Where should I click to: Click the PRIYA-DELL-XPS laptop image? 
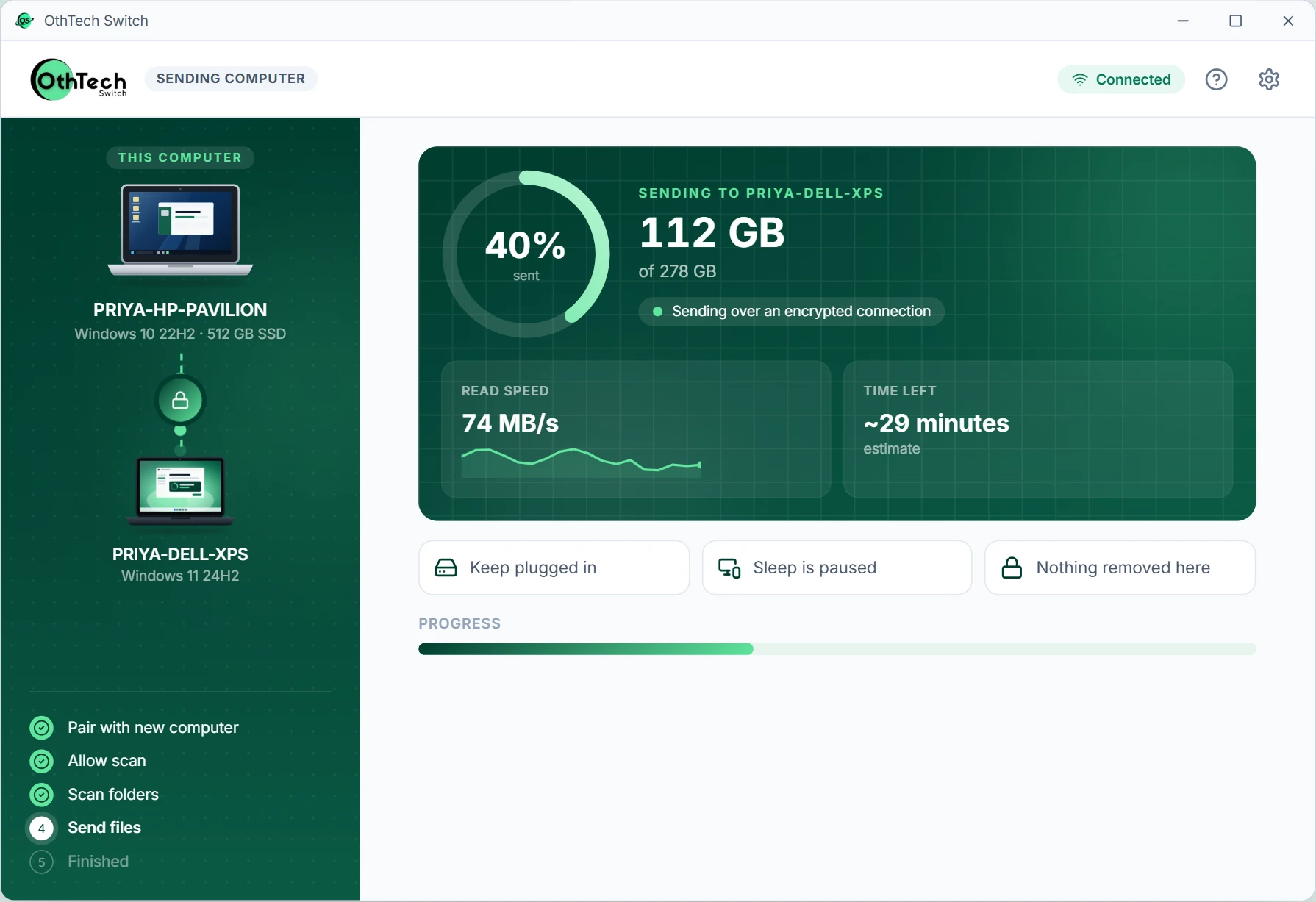180,491
